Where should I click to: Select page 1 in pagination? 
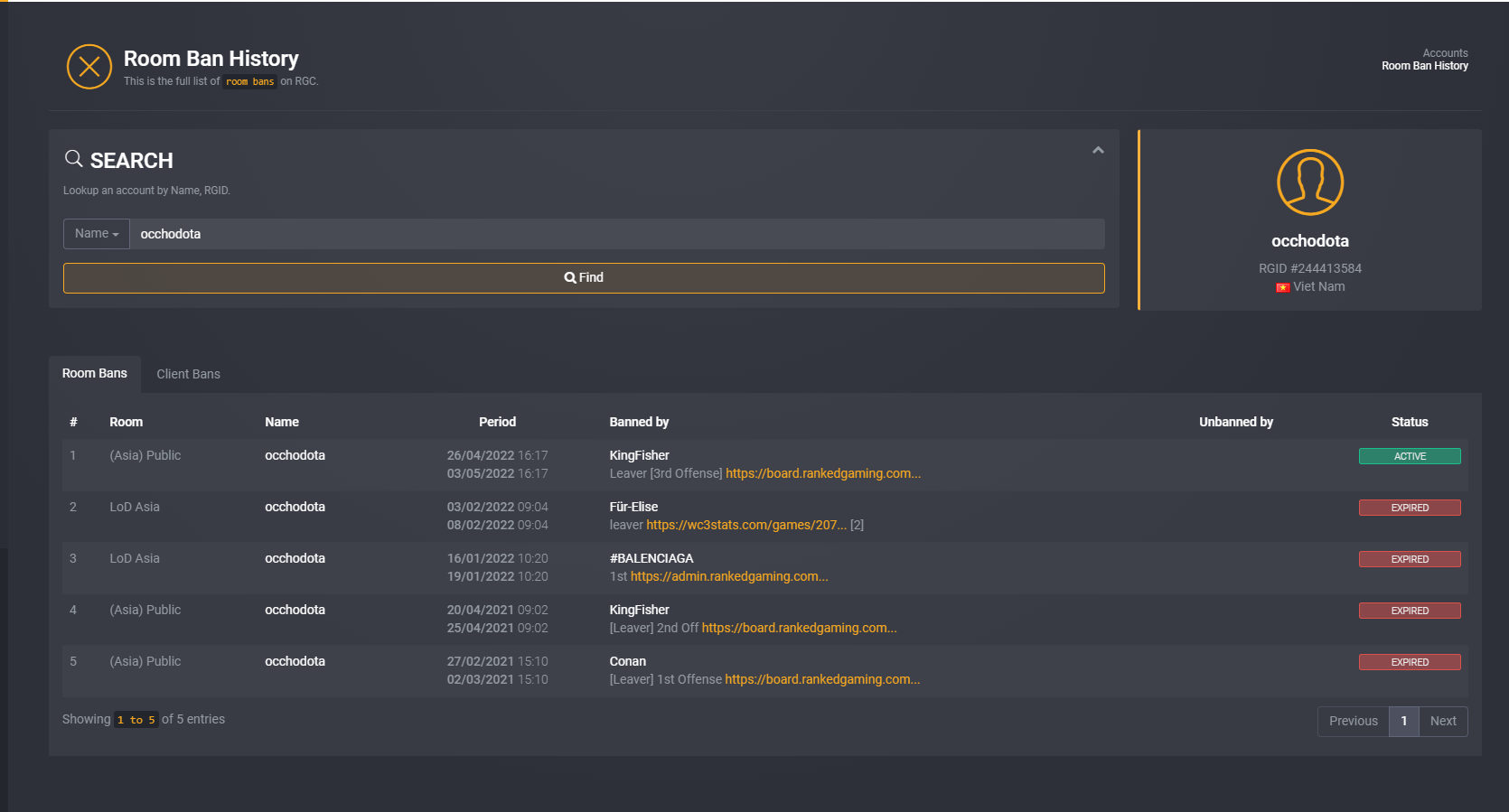click(1403, 721)
